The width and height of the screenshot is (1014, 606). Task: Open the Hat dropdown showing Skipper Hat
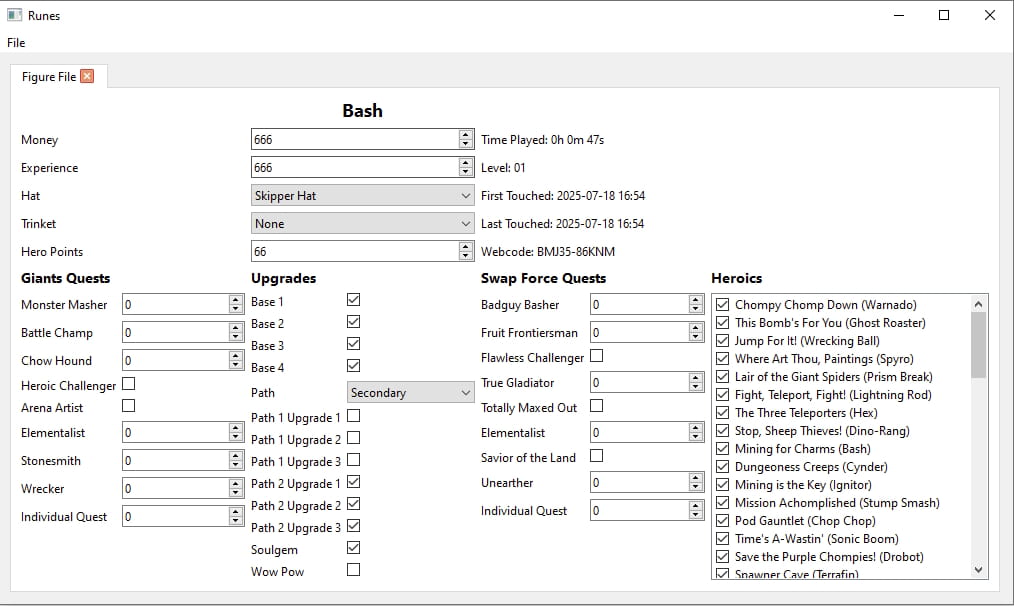(x=362, y=195)
